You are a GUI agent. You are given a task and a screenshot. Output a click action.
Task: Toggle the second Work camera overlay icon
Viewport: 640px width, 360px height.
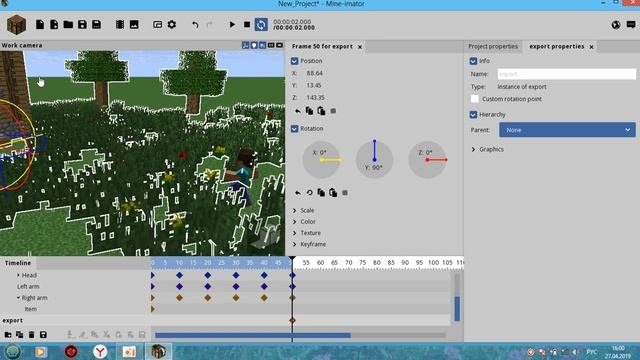254,45
